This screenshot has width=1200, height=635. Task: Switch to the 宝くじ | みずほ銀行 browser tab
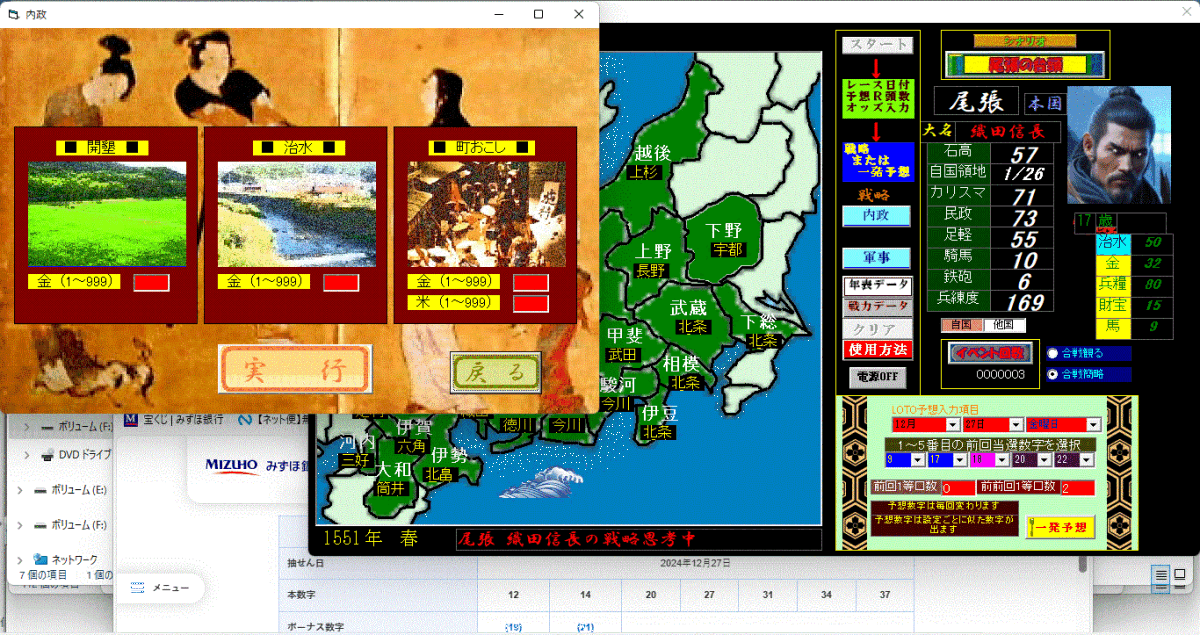pos(175,419)
